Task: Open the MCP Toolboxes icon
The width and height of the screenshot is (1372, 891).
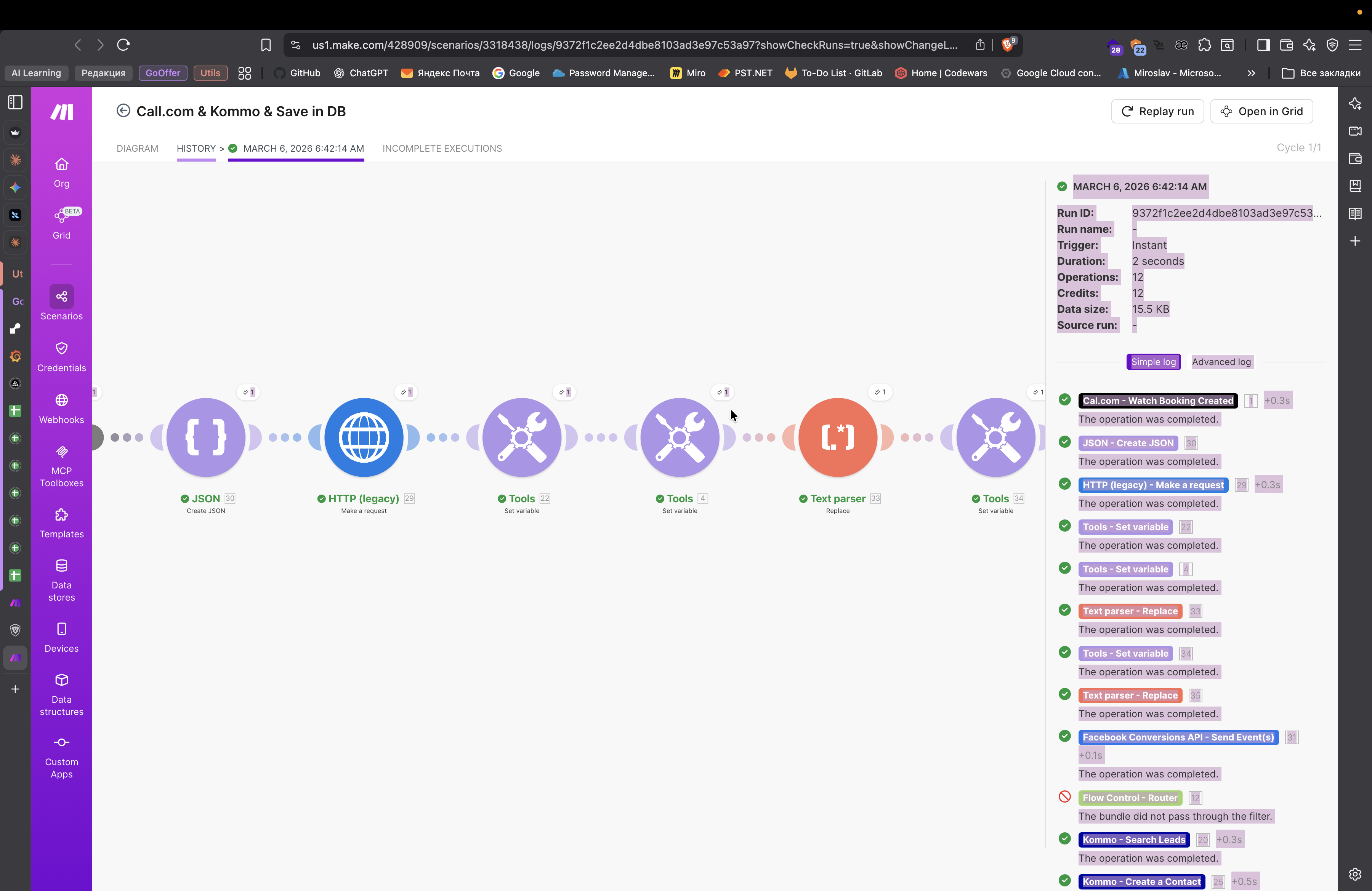Action: (62, 452)
